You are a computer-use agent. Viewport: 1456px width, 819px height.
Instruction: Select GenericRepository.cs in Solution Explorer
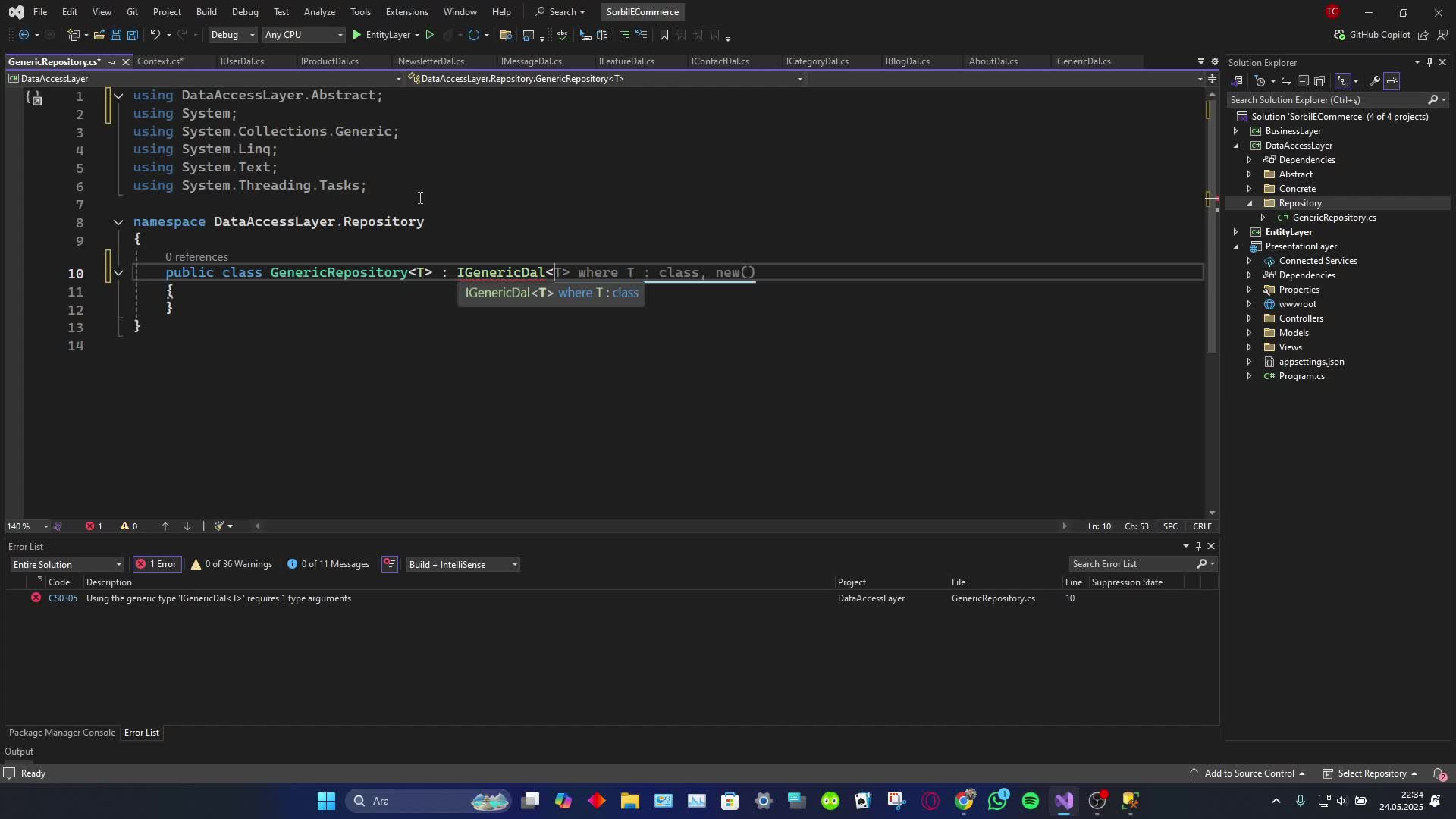click(1334, 218)
